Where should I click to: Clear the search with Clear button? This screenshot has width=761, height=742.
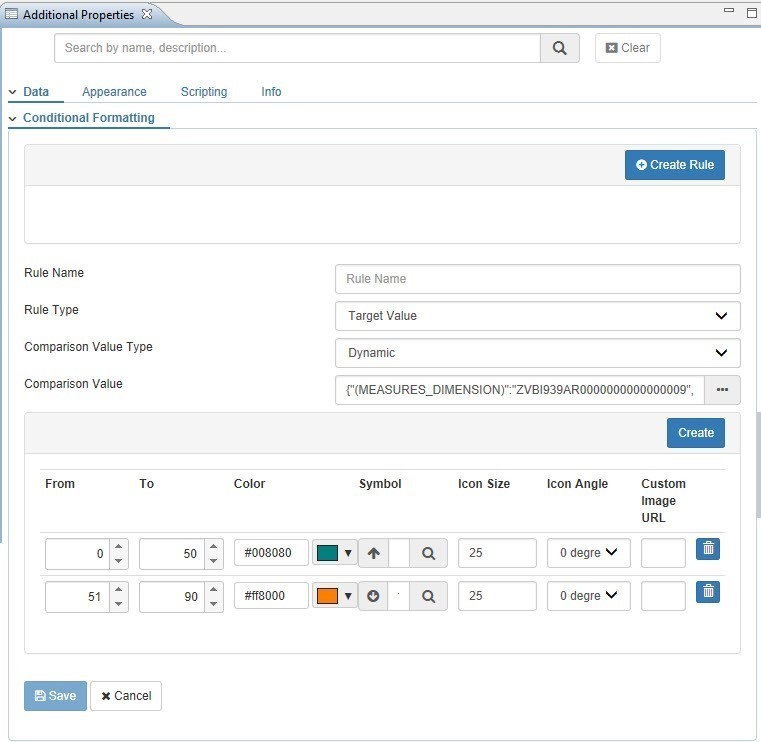pos(627,48)
